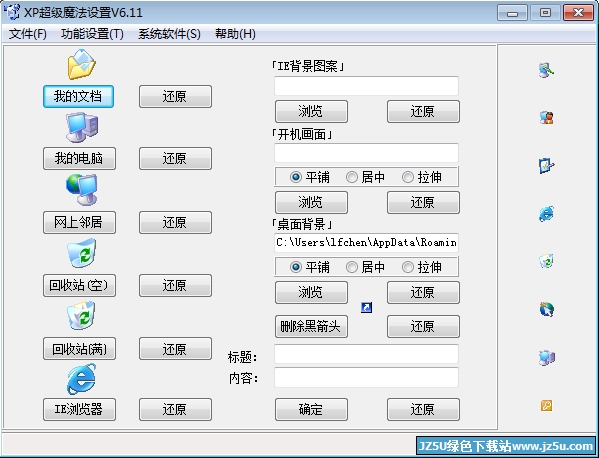Click the shortcut arrow icon beside 浏览
The height and width of the screenshot is (458, 599).
pos(366,307)
